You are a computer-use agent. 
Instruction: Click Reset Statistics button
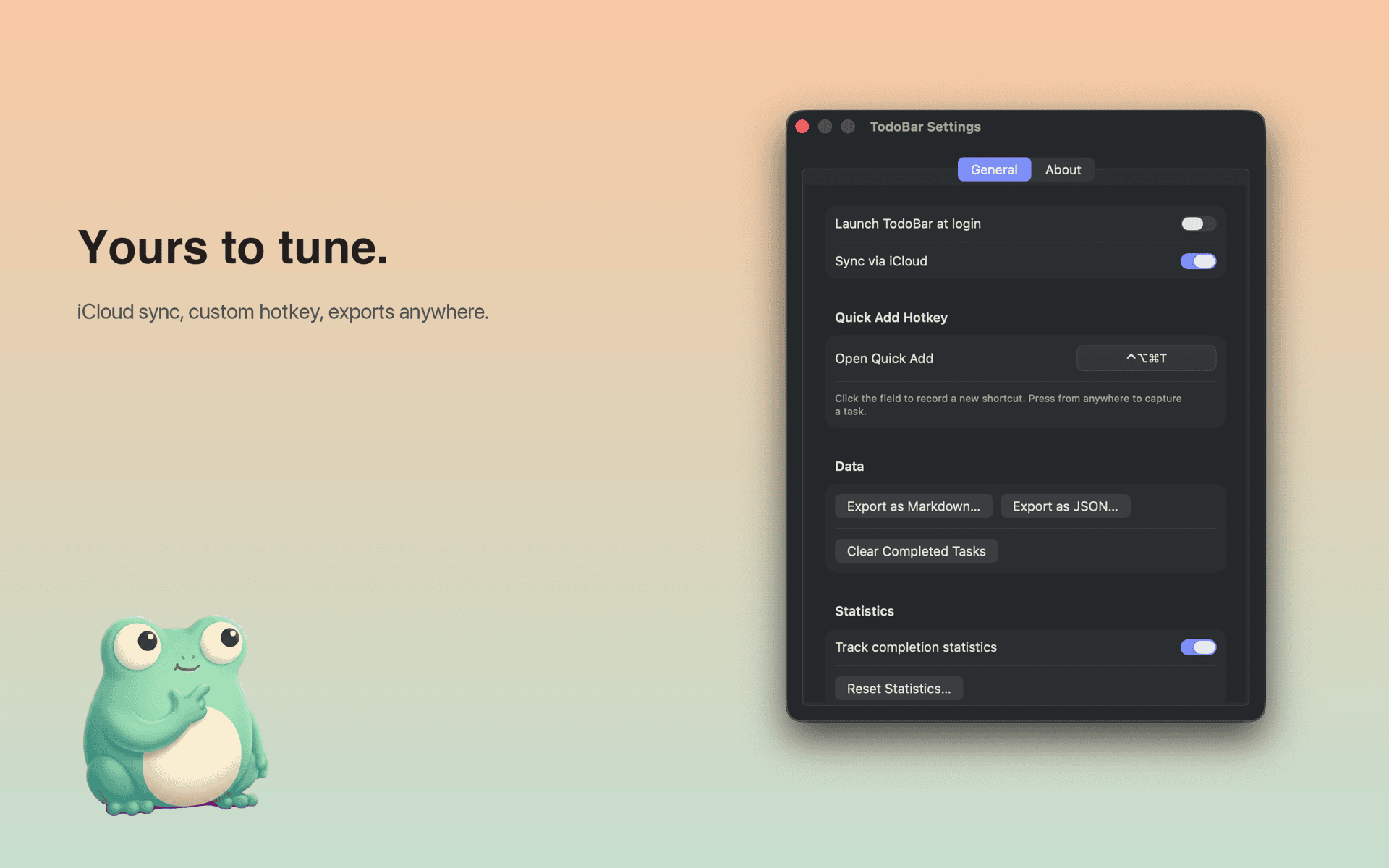click(899, 689)
